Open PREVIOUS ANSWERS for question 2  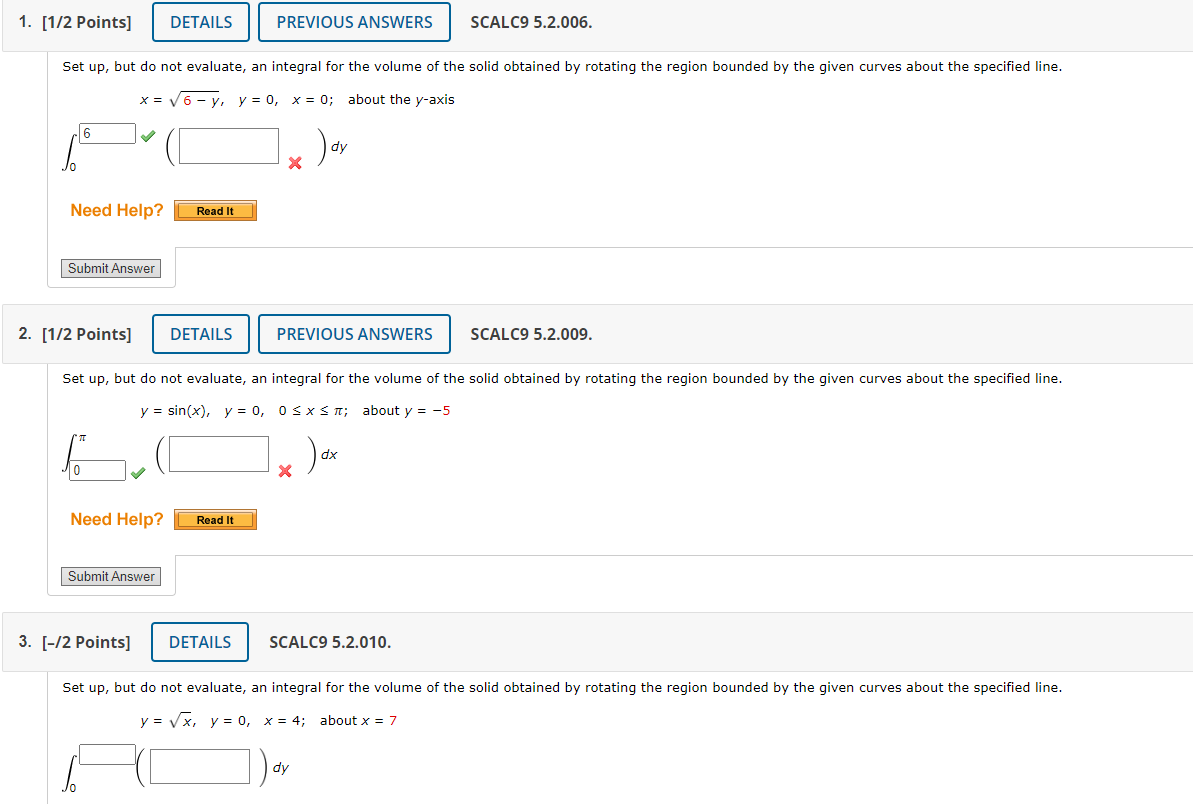(355, 334)
